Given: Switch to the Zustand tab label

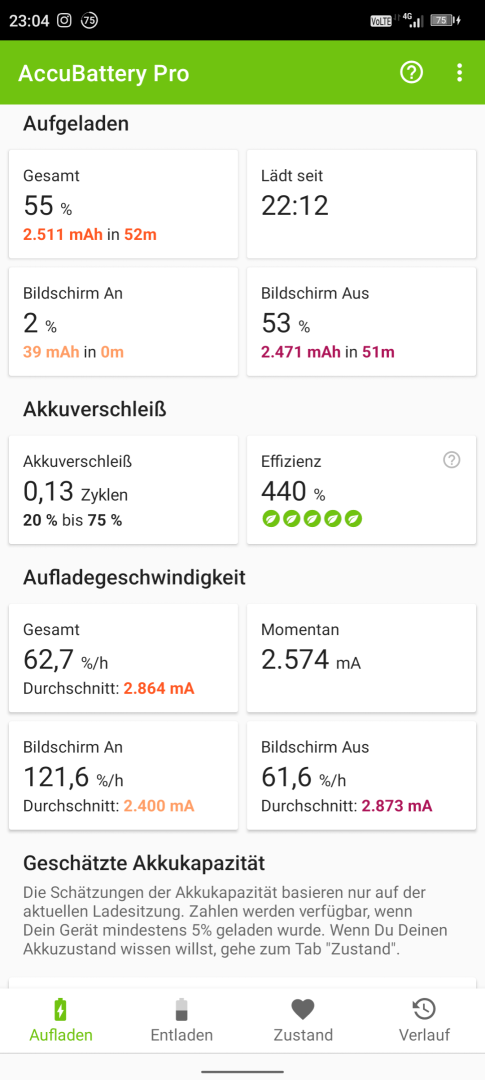Looking at the screenshot, I should pyautogui.click(x=302, y=1035).
